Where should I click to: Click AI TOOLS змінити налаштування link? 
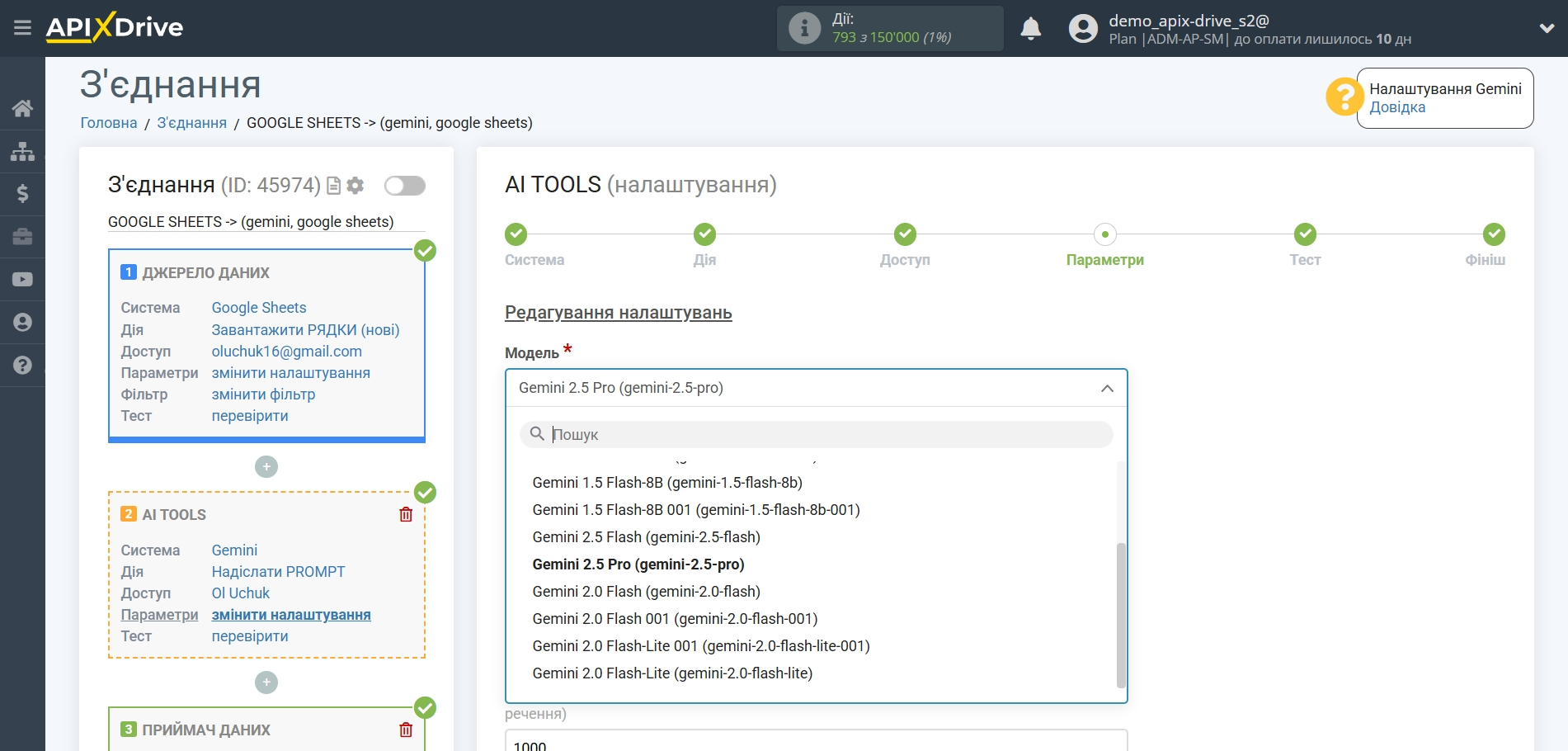(291, 615)
